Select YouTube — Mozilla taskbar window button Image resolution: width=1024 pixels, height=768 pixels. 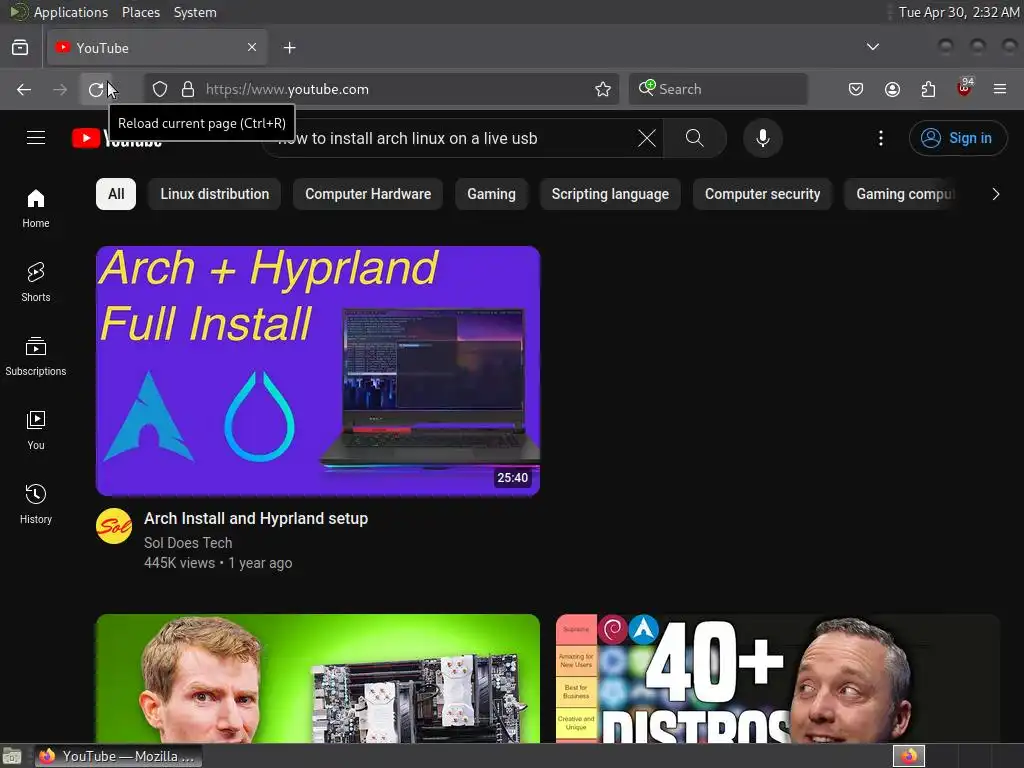pos(118,756)
